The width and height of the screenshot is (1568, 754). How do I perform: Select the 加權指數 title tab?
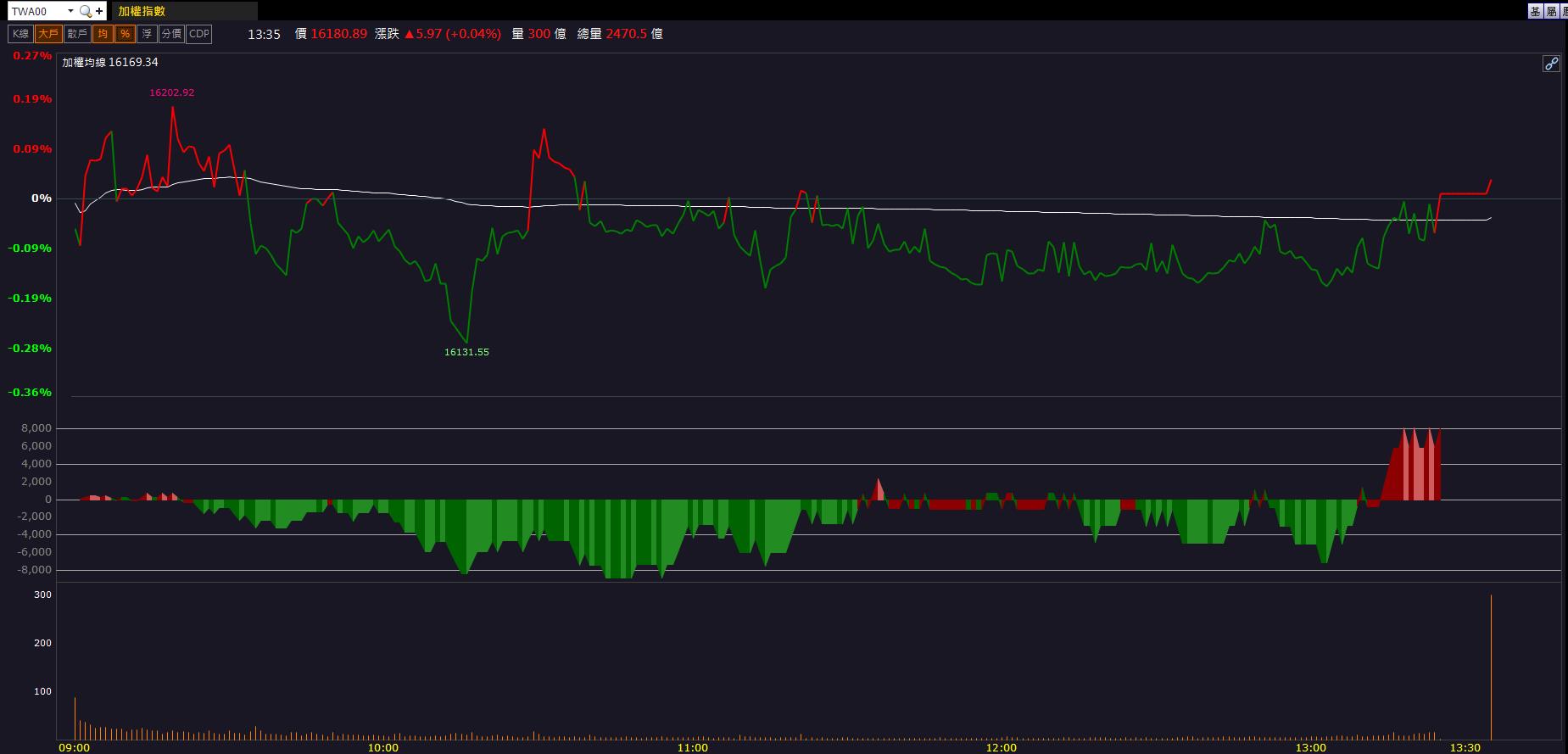coord(185,11)
